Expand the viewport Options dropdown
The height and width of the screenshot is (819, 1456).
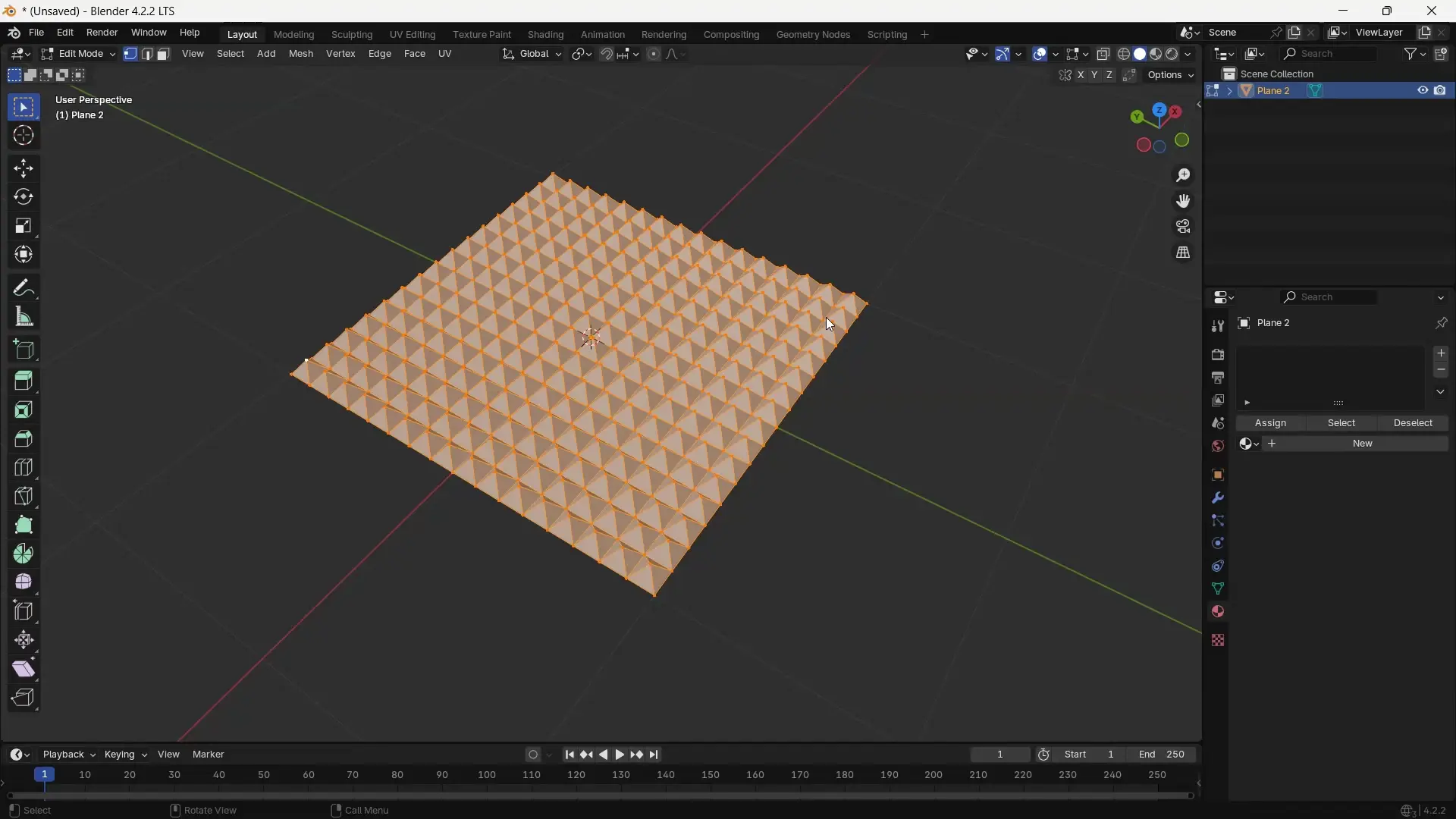pos(1171,75)
